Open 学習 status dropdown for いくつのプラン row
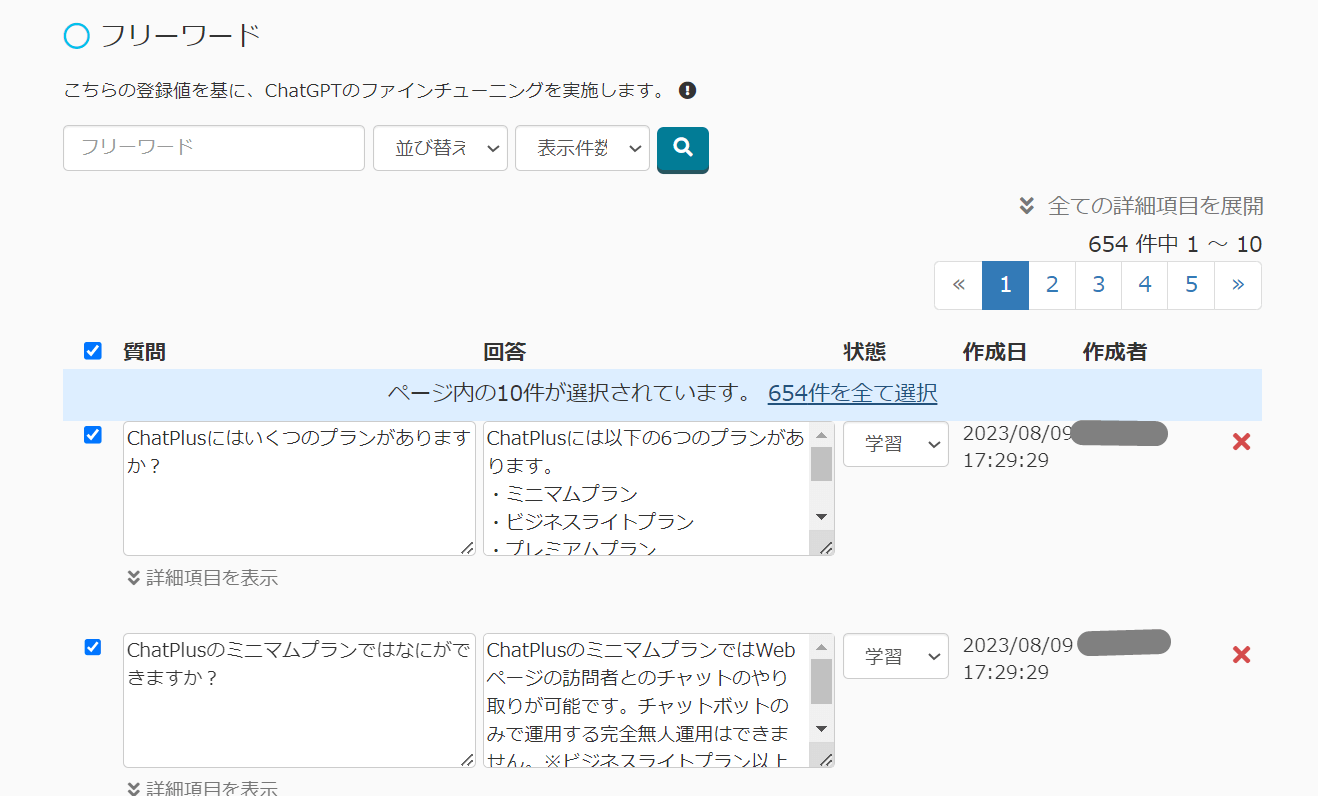1318x796 pixels. pos(896,444)
